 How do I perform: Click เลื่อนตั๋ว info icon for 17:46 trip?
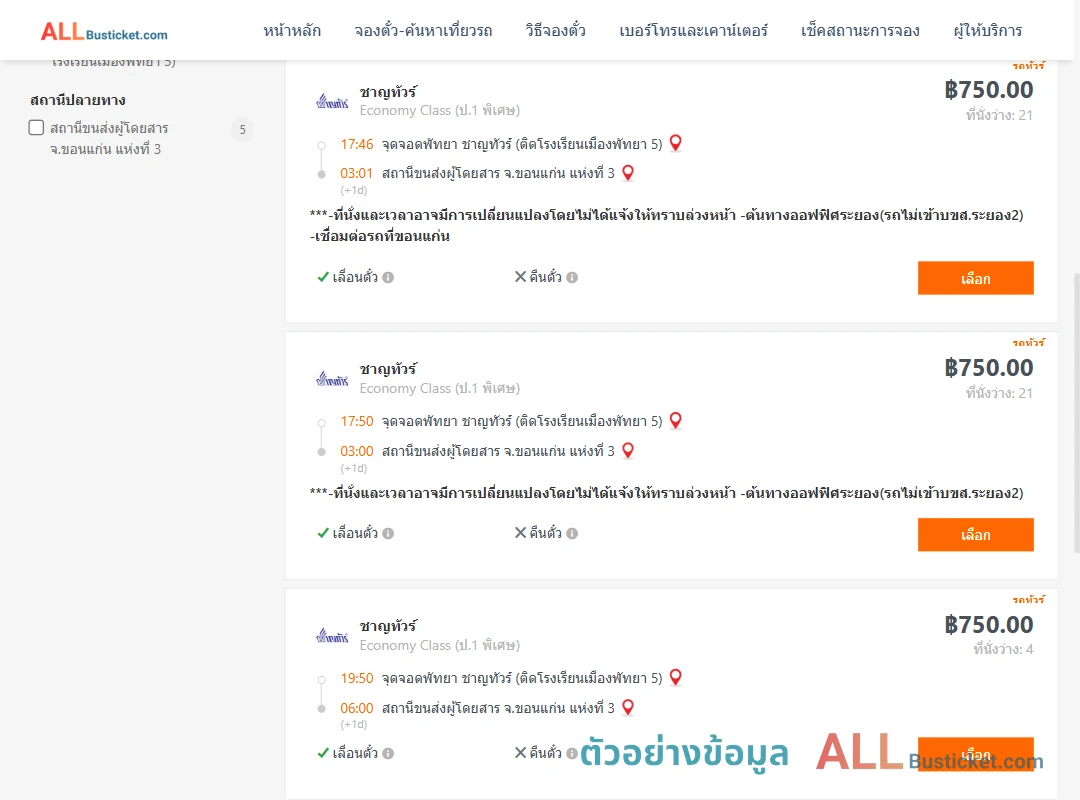(x=388, y=278)
